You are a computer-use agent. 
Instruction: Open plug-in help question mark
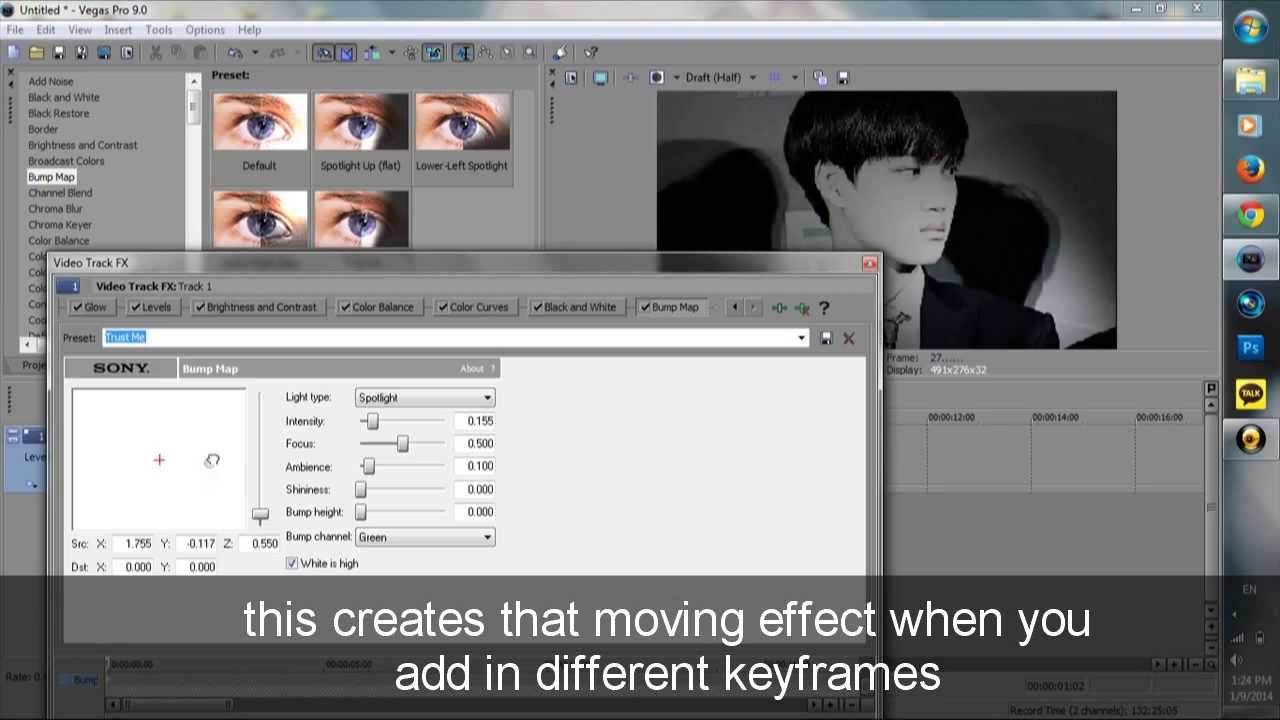click(x=824, y=308)
